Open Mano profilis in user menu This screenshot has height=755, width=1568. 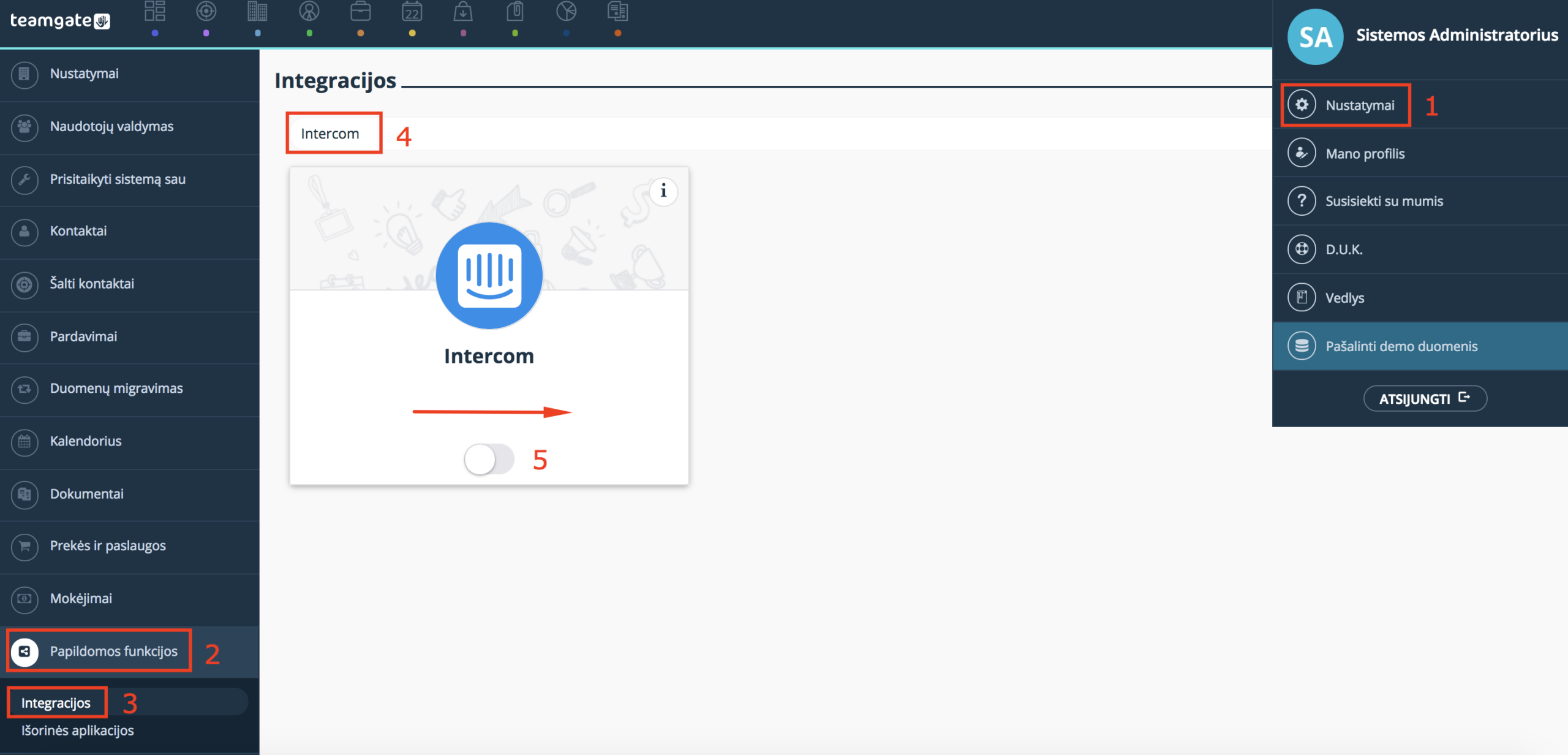(1420, 153)
